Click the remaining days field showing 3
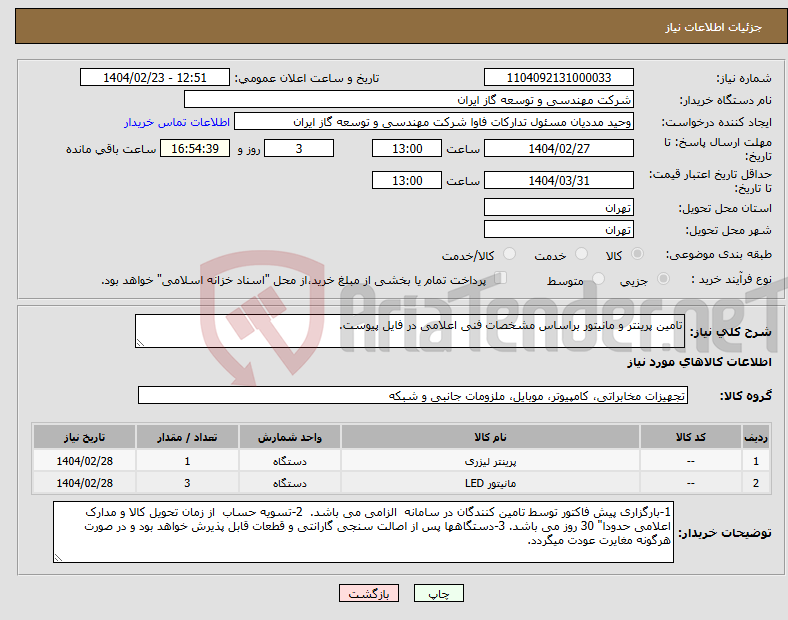Image resolution: width=788 pixels, height=620 pixels. coord(299,148)
